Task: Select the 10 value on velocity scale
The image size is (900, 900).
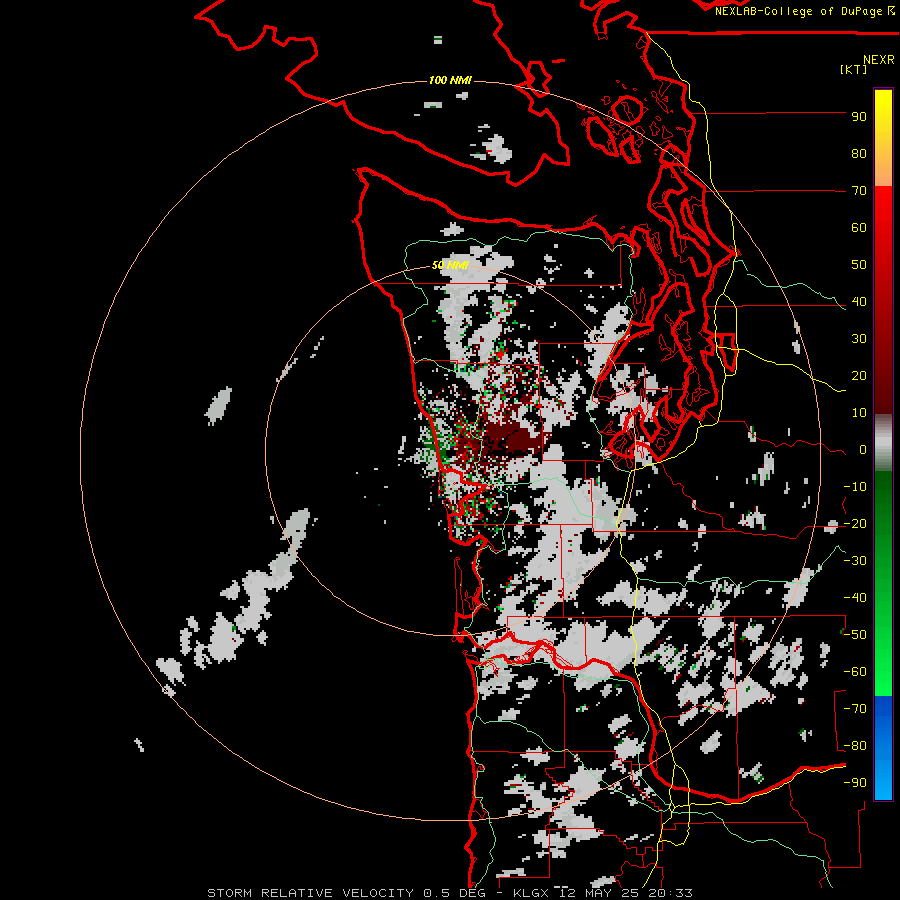Action: pos(859,413)
